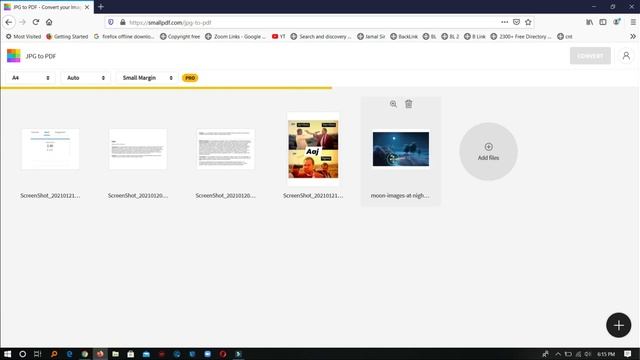Open the Getting Started bookmark
Image resolution: width=640 pixels, height=360 pixels.
(67, 36)
